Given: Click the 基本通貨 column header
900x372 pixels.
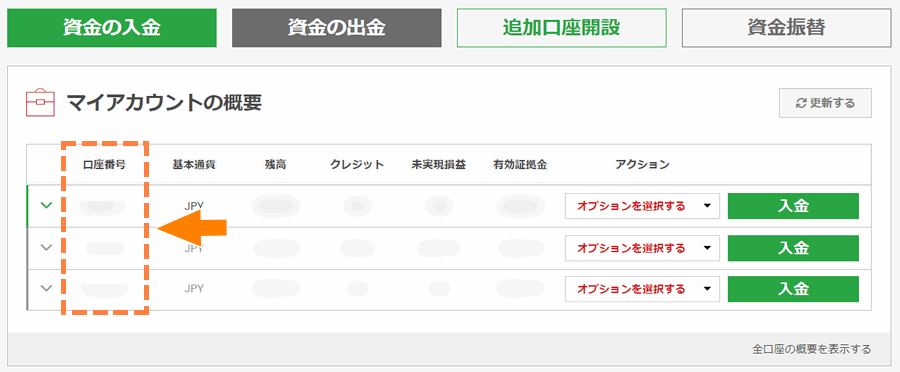Looking at the screenshot, I should (x=194, y=165).
